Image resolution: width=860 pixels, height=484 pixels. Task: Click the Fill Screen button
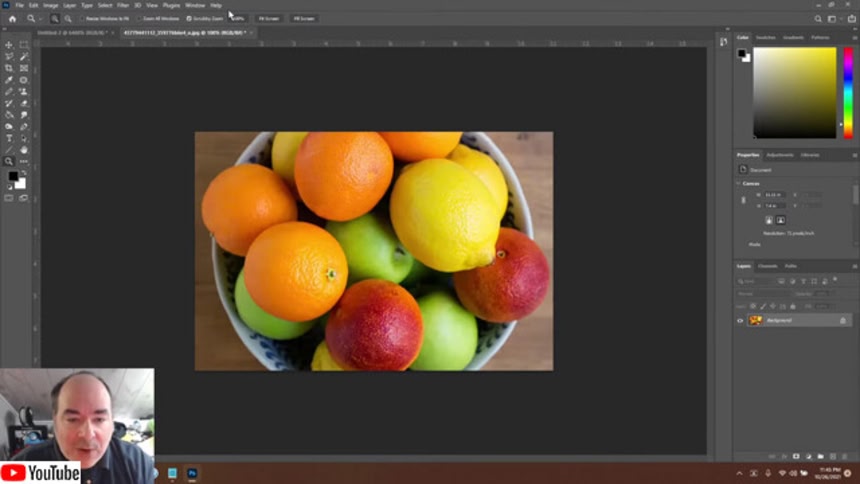(301, 18)
